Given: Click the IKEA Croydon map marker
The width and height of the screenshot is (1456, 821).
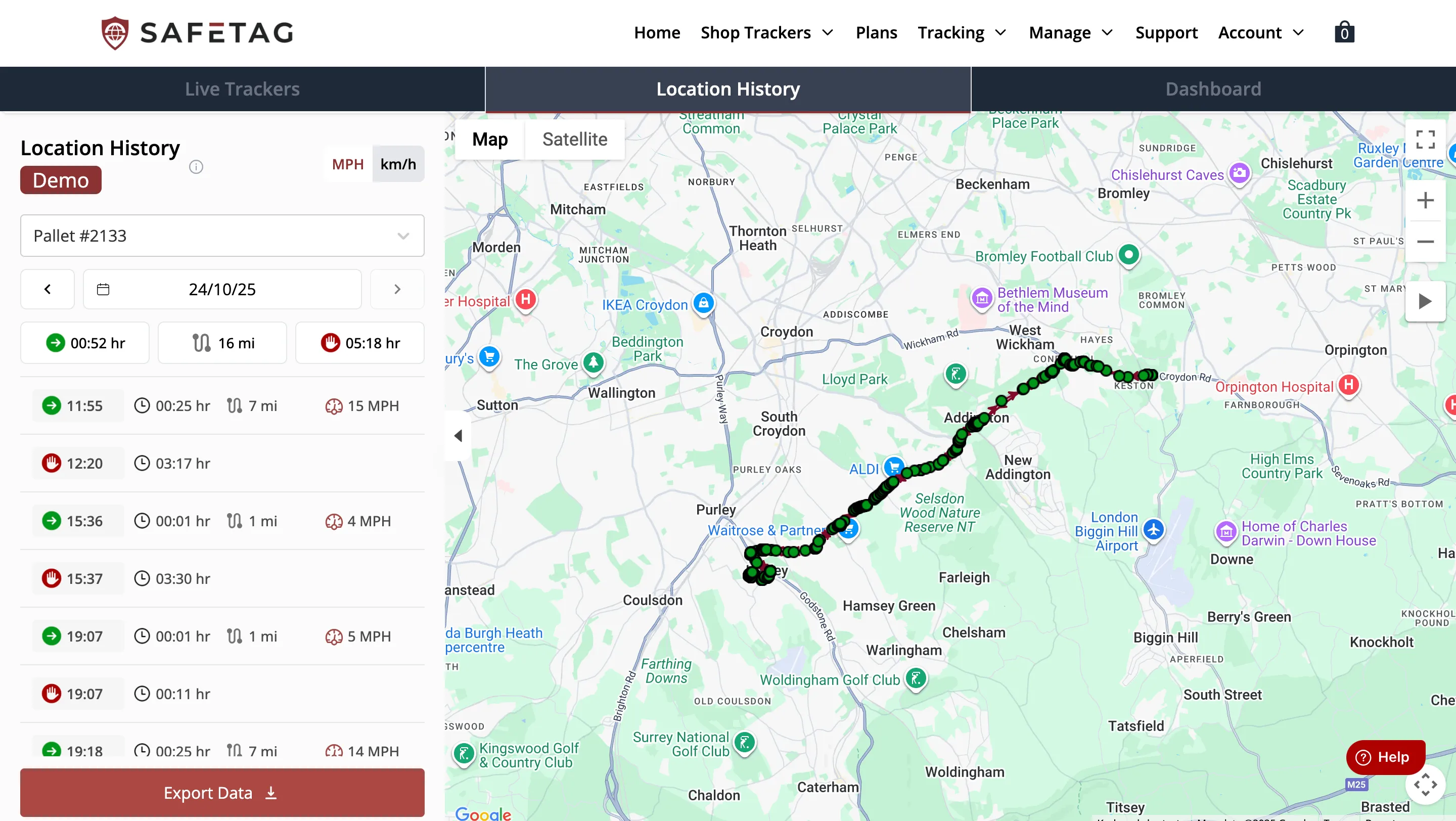Looking at the screenshot, I should 703,303.
